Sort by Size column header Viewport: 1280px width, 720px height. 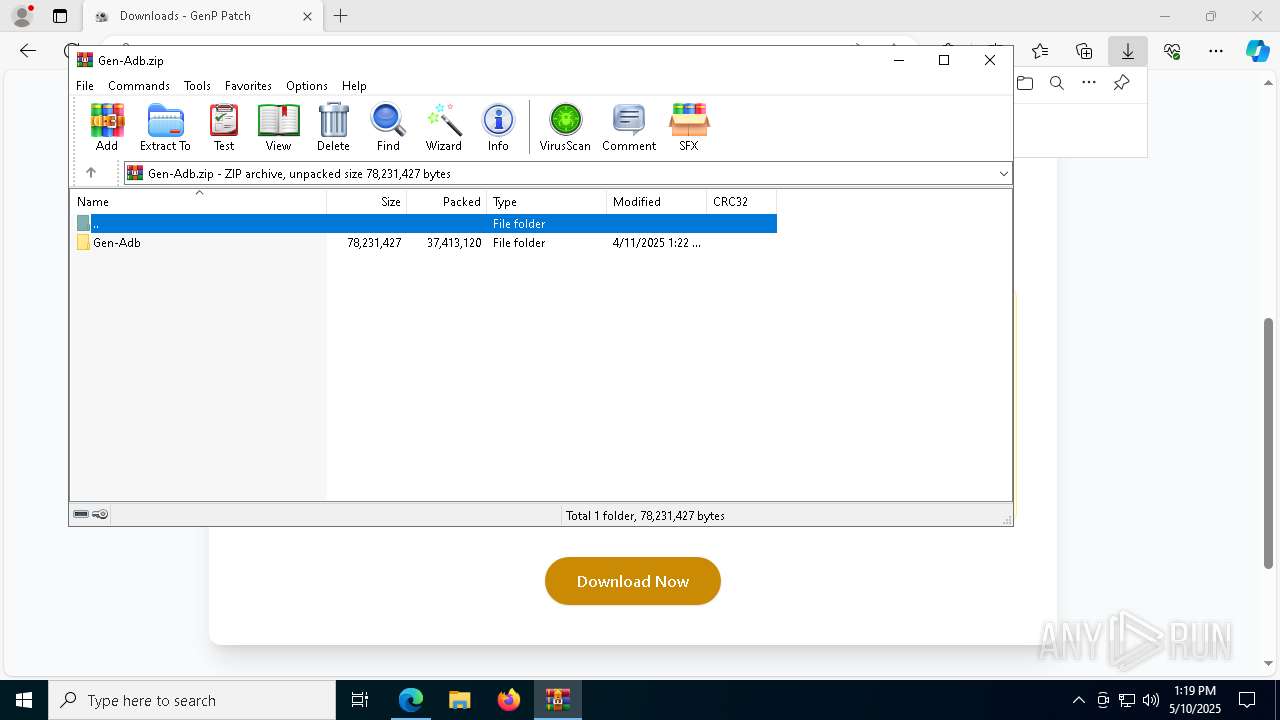coord(367,201)
